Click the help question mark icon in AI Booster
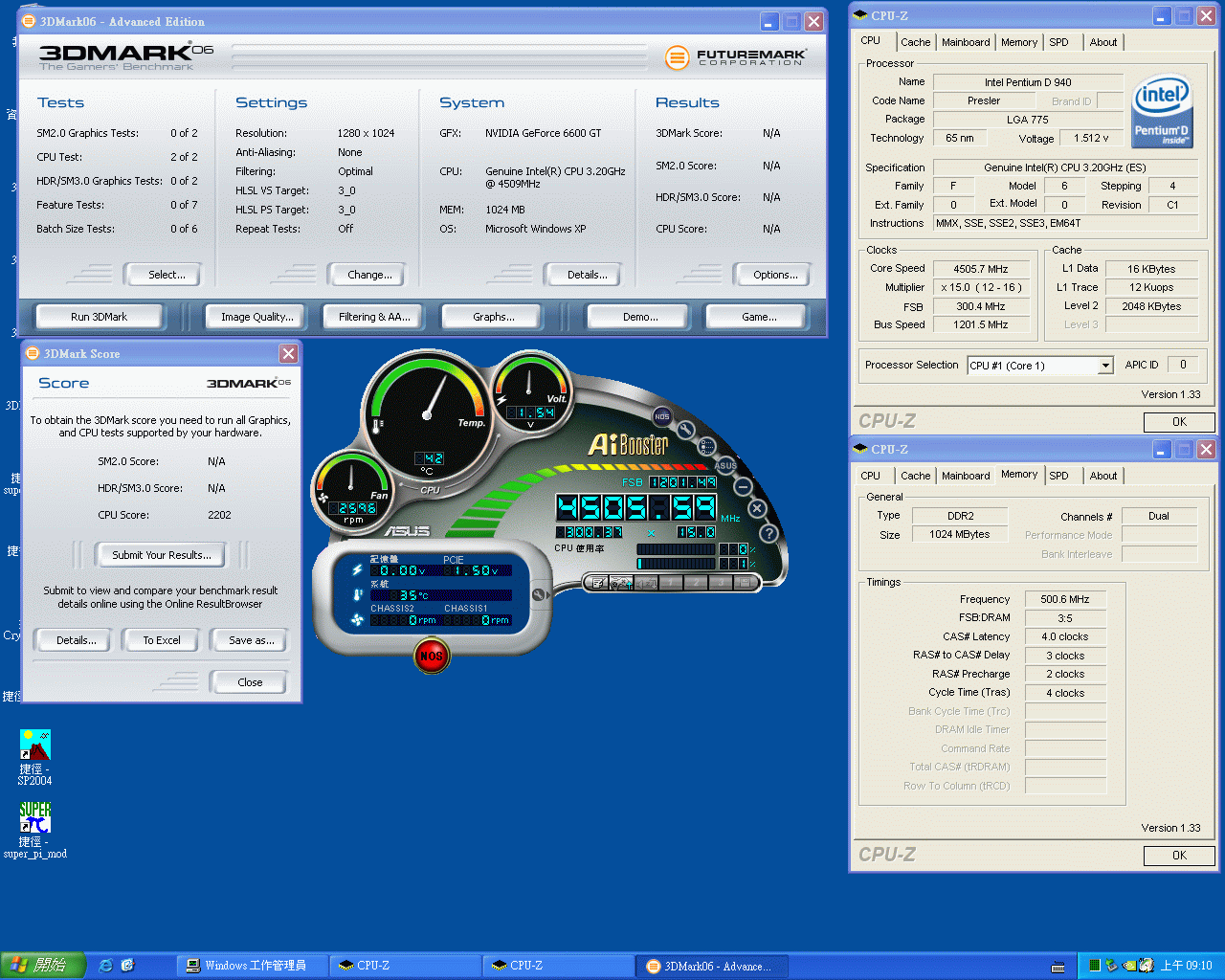 coord(768,533)
